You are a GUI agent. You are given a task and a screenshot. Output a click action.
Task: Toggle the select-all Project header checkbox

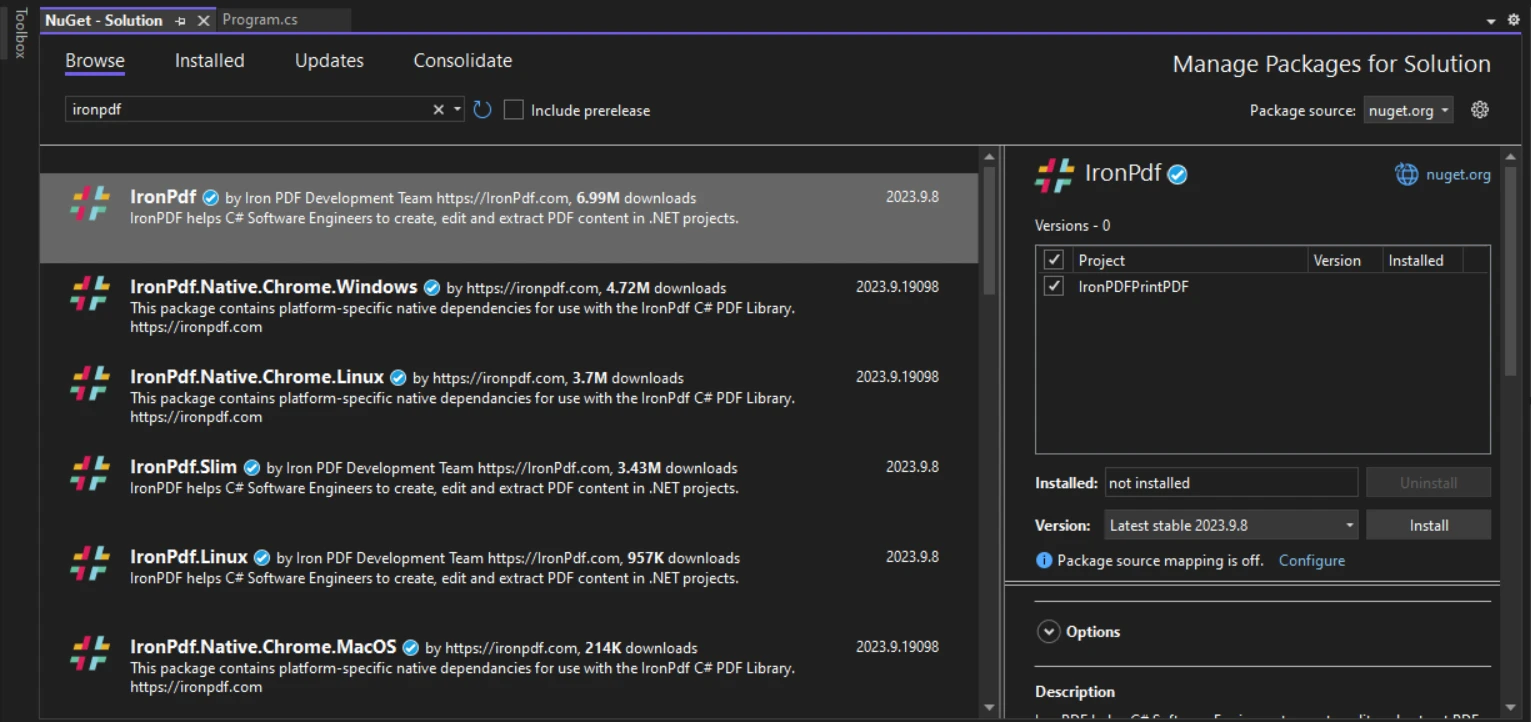1053,260
